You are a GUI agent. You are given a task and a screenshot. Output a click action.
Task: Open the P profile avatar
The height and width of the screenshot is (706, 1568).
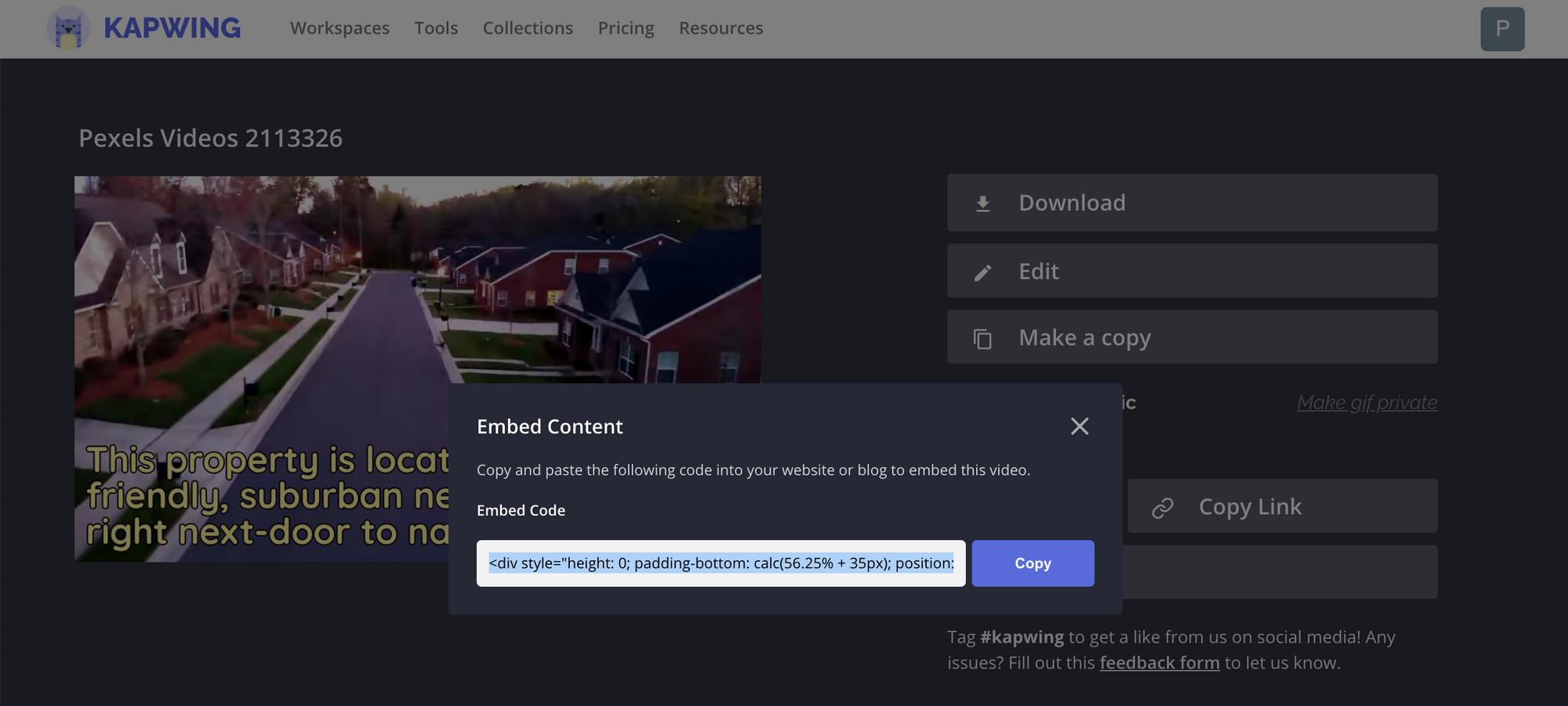coord(1501,29)
